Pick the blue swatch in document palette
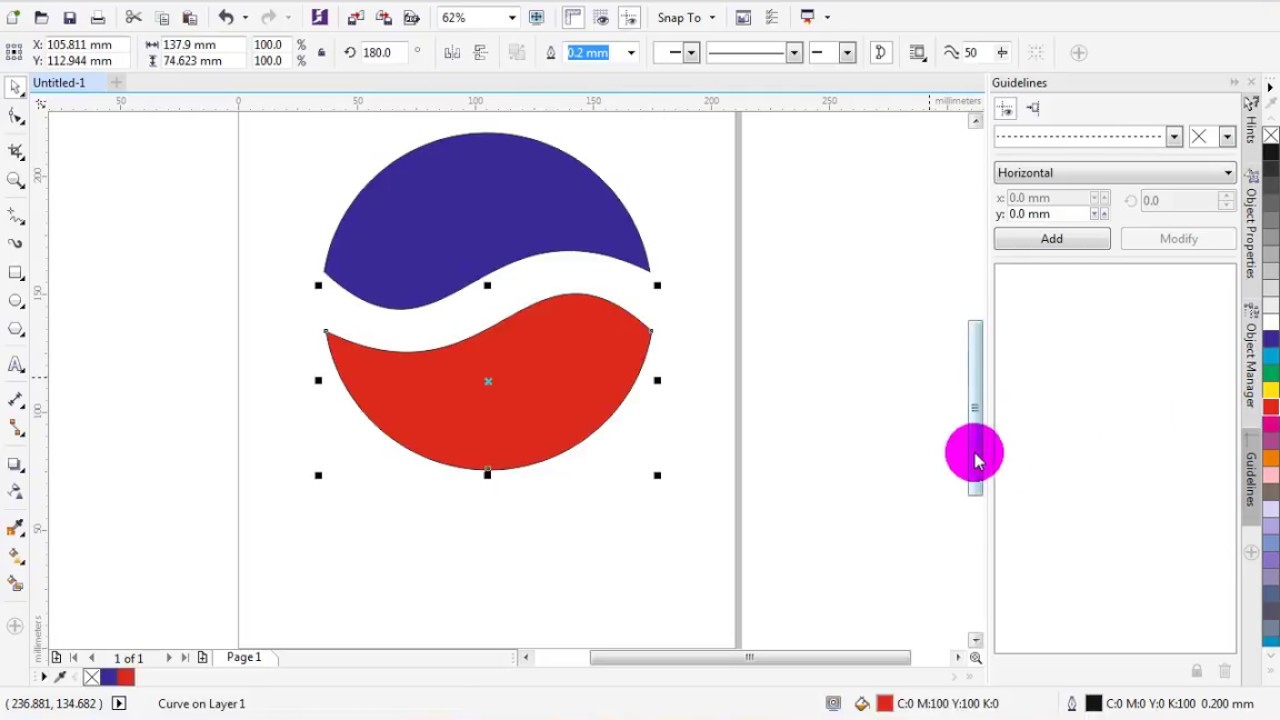Screen dimensions: 1280x720 (109, 677)
